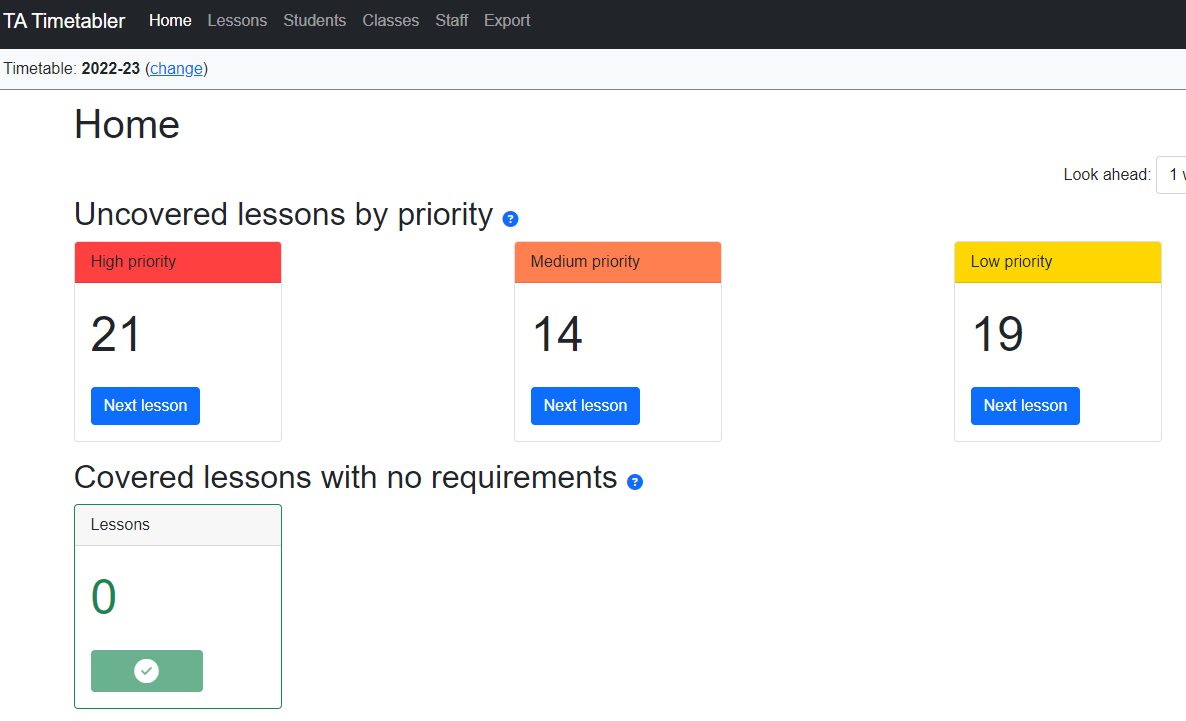This screenshot has height=721, width=1186.
Task: Go to the Lessons page in navbar
Action: coord(237,21)
